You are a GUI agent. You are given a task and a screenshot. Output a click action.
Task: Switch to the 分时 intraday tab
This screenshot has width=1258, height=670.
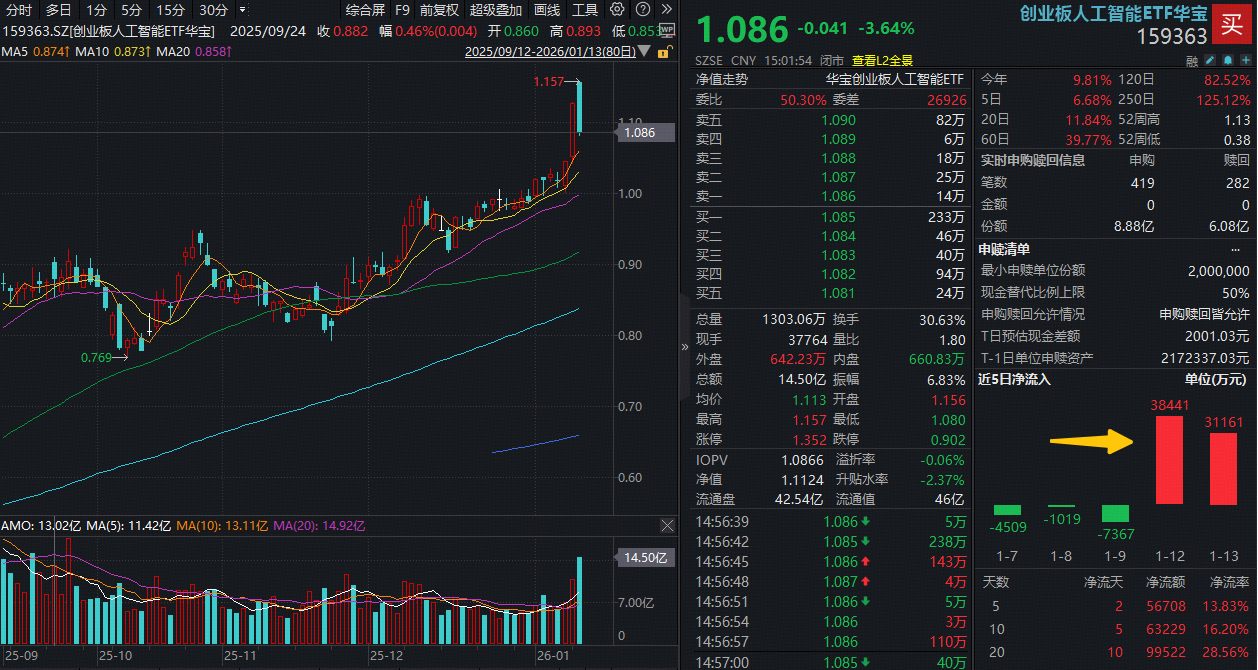(x=18, y=10)
